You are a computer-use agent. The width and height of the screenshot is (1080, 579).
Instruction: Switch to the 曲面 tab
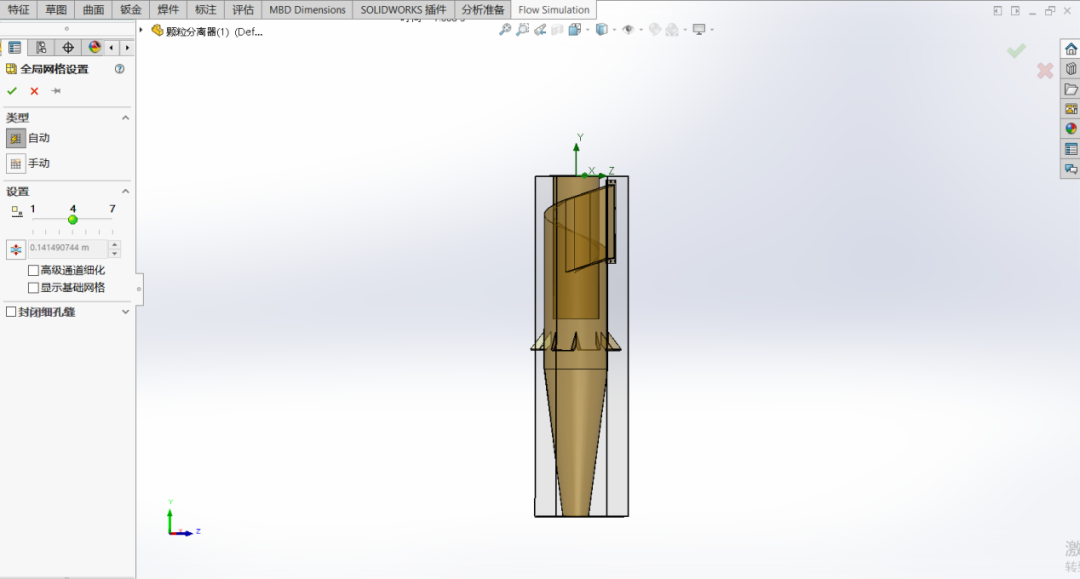[93, 10]
